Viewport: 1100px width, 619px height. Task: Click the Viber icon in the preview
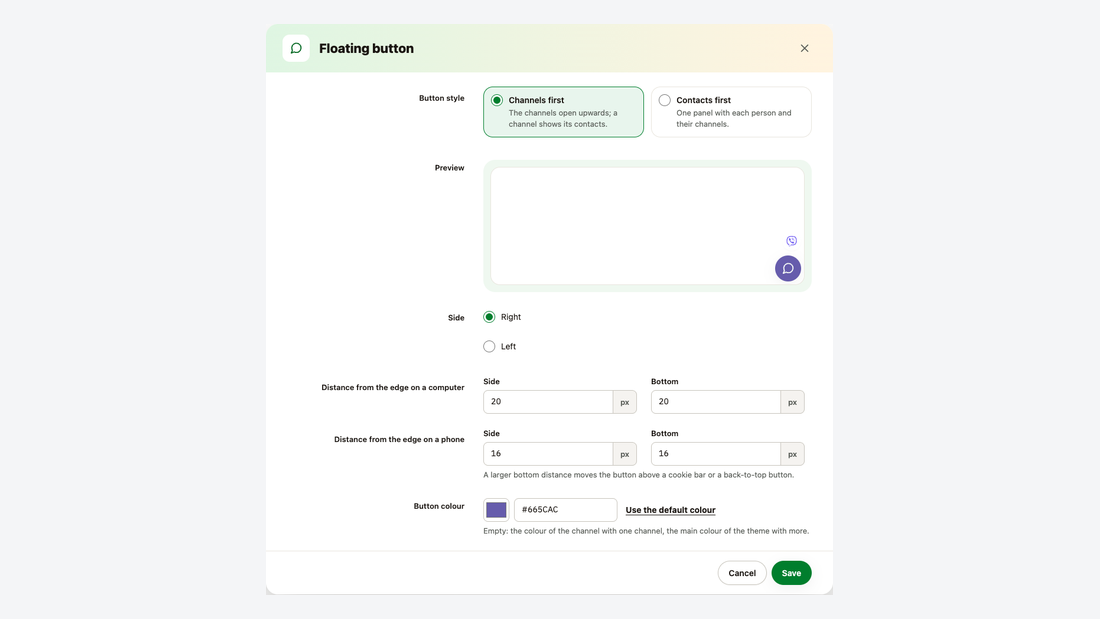tap(791, 241)
